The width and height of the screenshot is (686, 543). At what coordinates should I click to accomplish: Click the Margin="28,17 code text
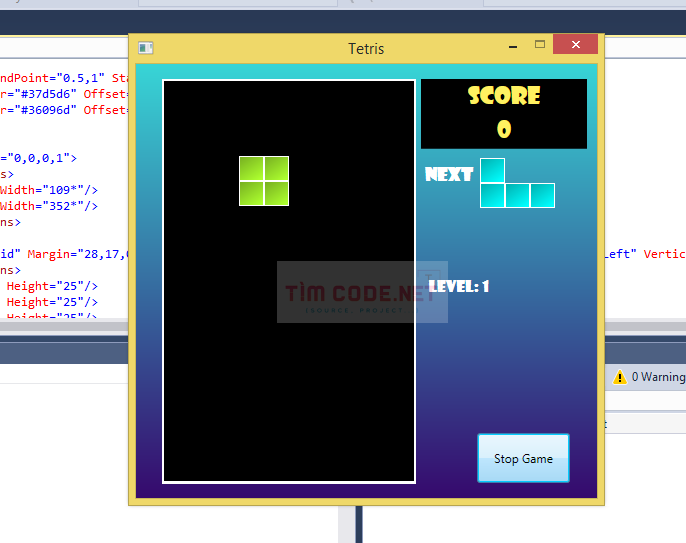click(x=77, y=254)
